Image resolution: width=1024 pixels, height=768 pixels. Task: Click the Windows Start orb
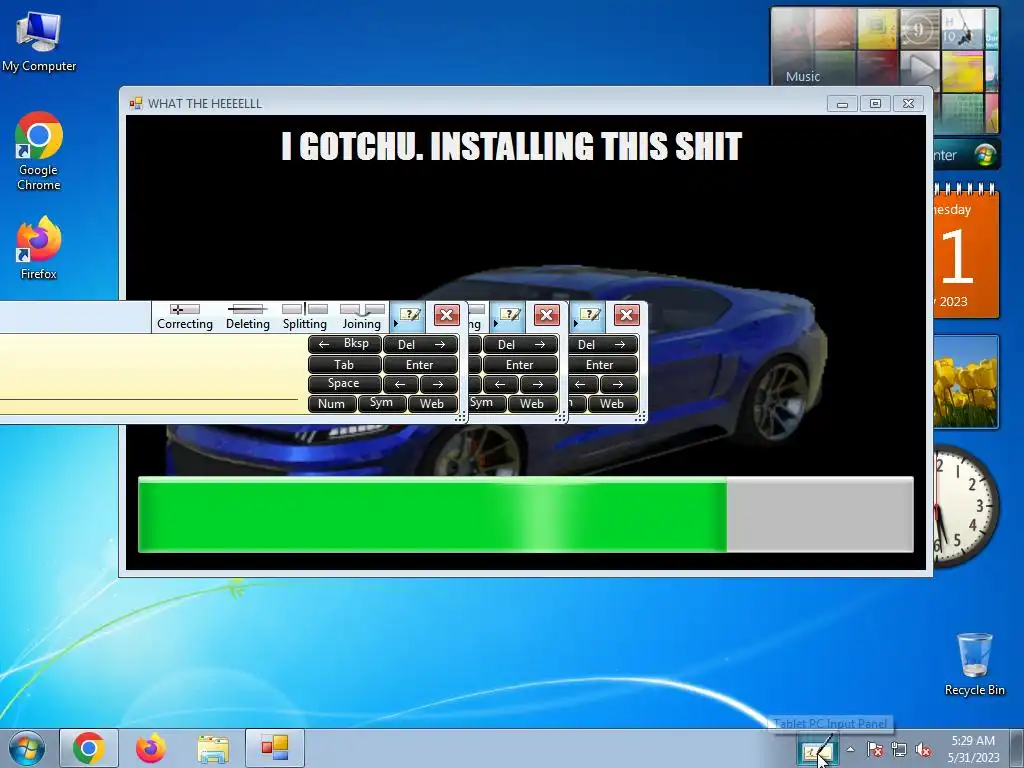(27, 748)
